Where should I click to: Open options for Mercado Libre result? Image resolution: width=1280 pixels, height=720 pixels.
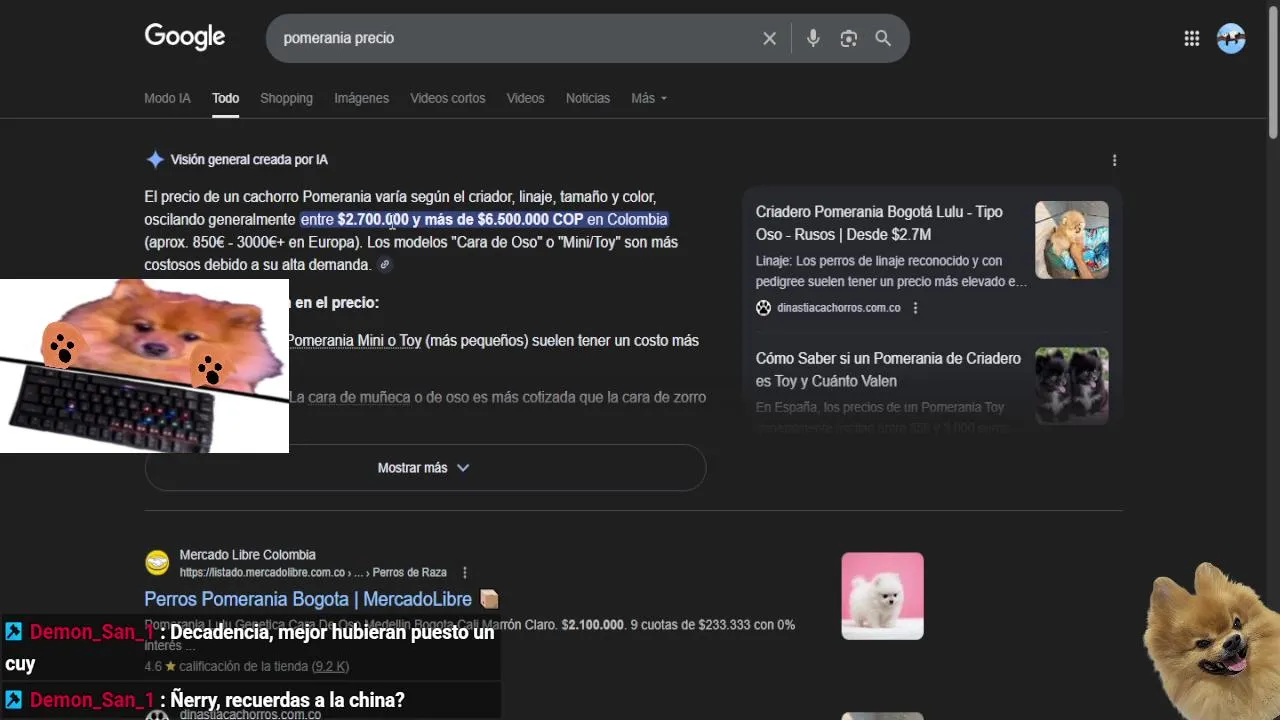[x=465, y=573]
